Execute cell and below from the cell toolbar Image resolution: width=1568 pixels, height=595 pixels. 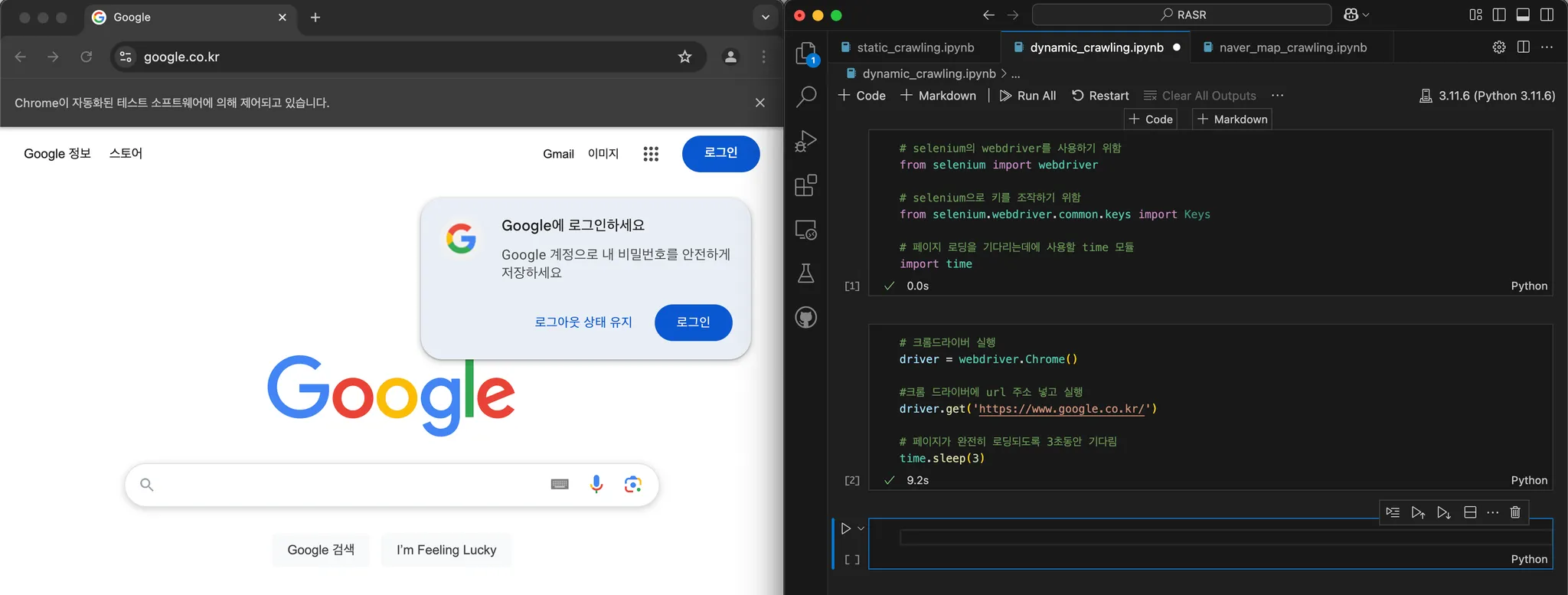(1444, 512)
